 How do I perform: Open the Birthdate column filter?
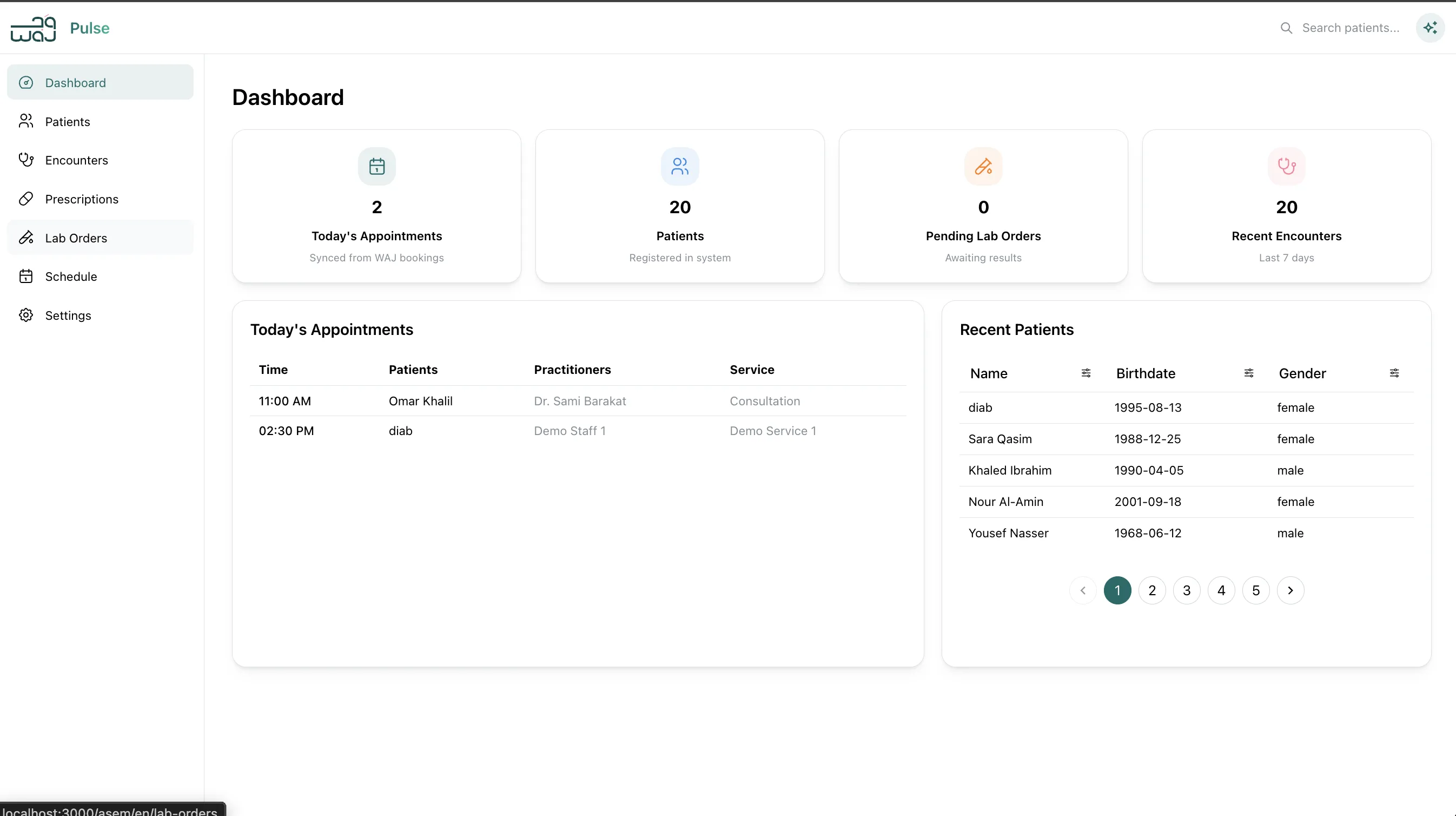(x=1249, y=373)
